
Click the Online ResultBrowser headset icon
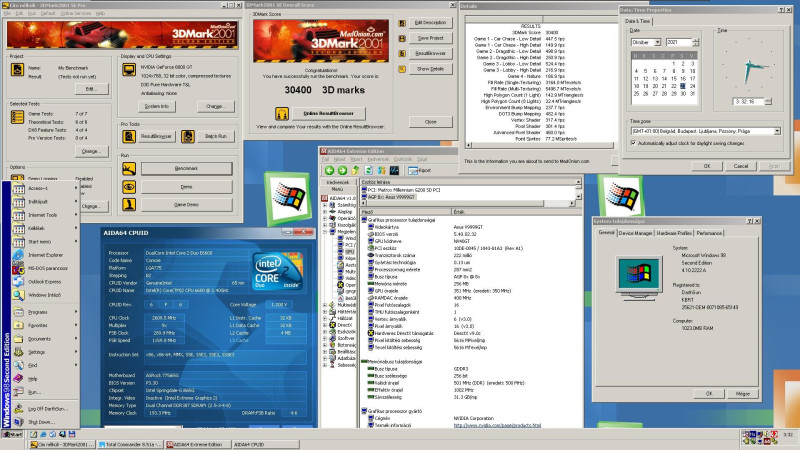tap(282, 113)
